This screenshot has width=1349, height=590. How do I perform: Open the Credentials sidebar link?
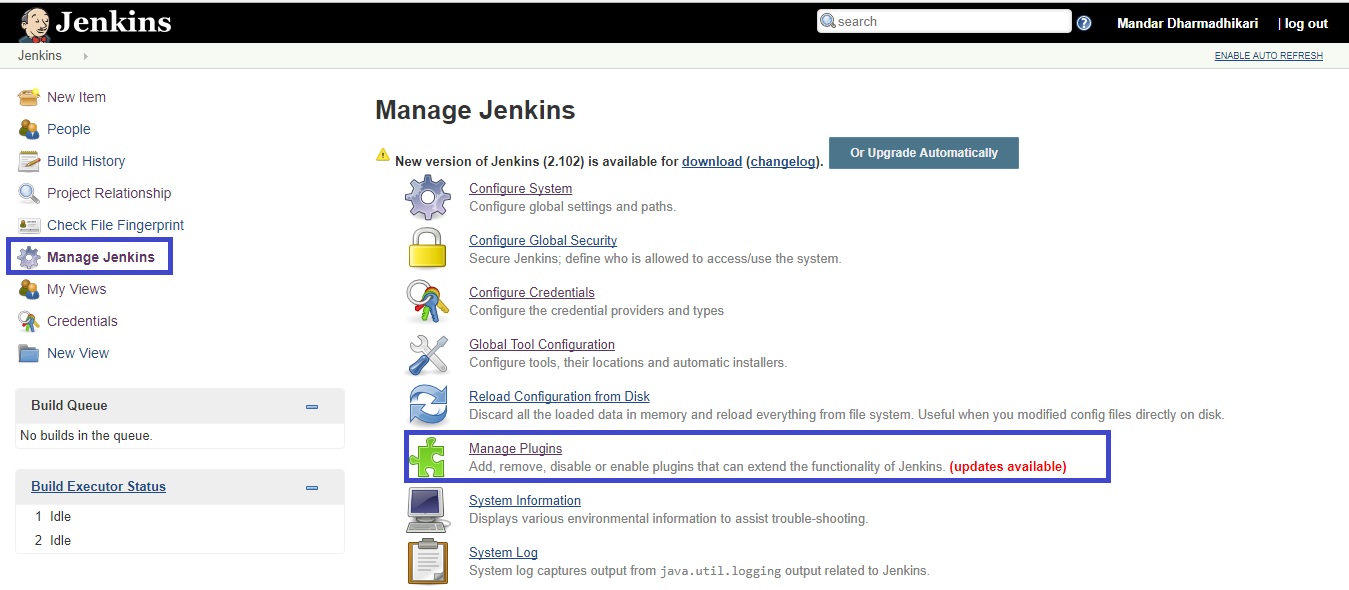pos(82,321)
